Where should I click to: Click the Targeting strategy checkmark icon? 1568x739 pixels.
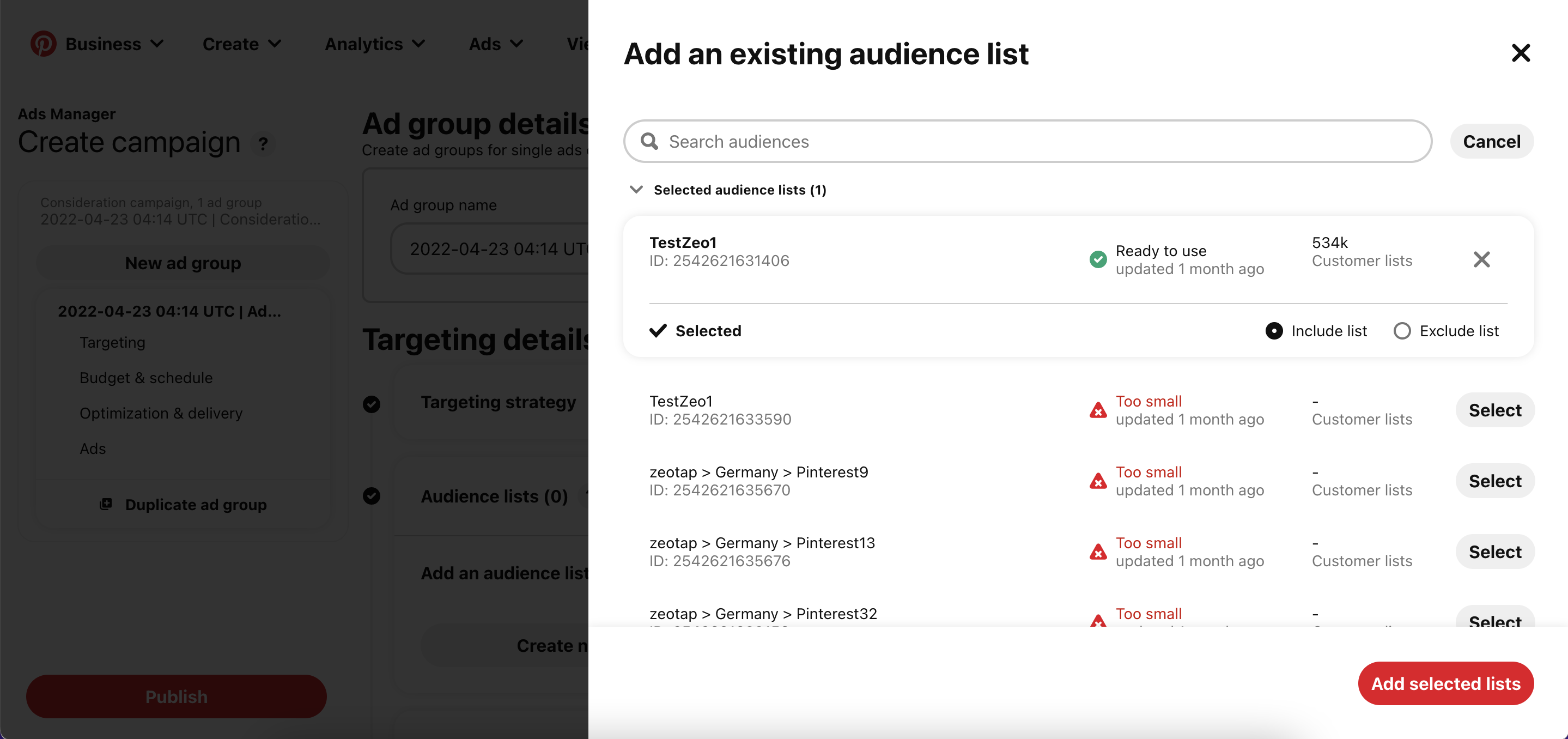pos(372,404)
